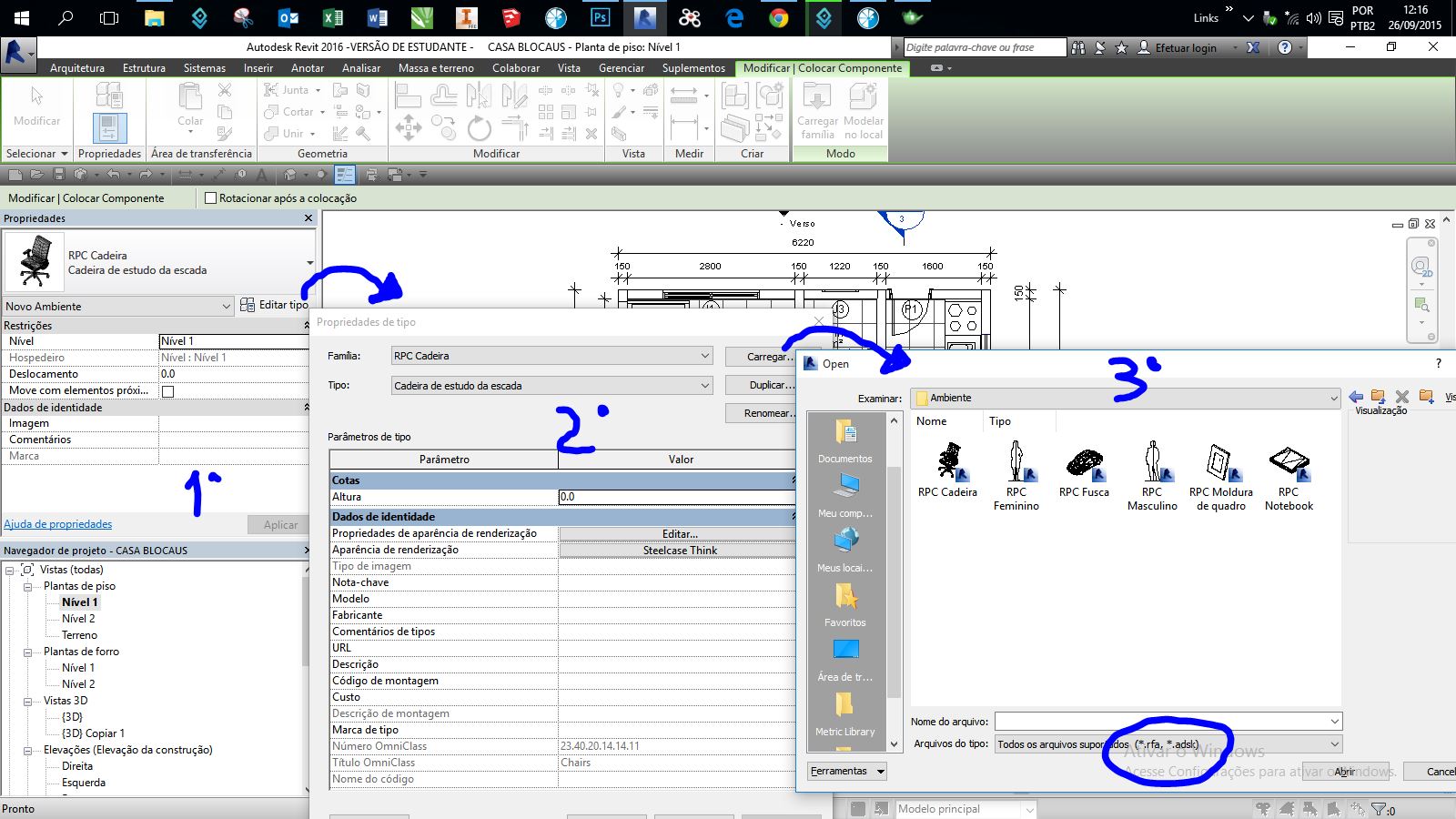Click the Editar tipo button
Image resolution: width=1456 pixels, height=819 pixels.
pos(274,305)
